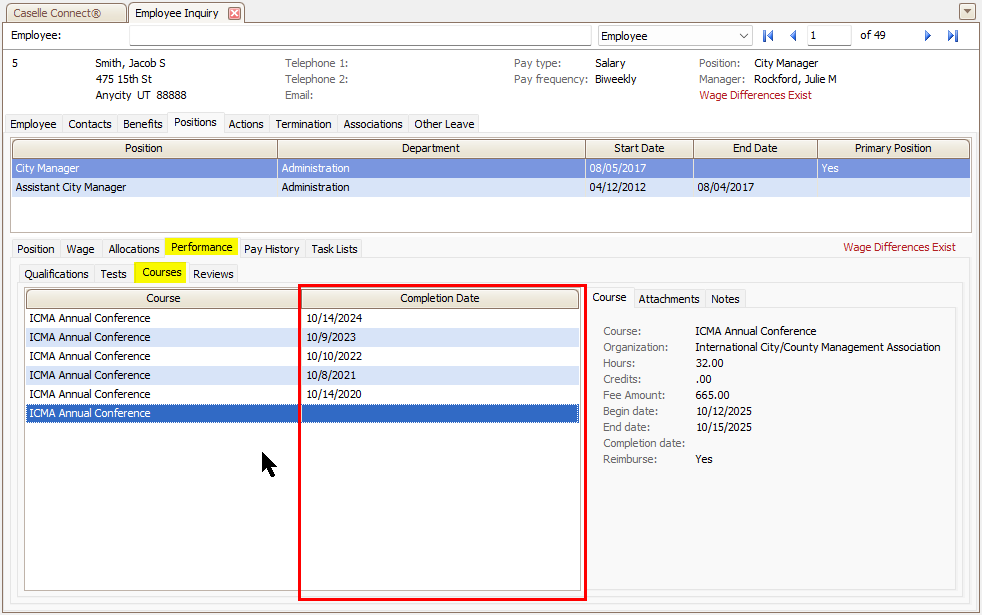Screen dimensions: 982x615
Task: Advance to the next employee record
Action: 928,36
